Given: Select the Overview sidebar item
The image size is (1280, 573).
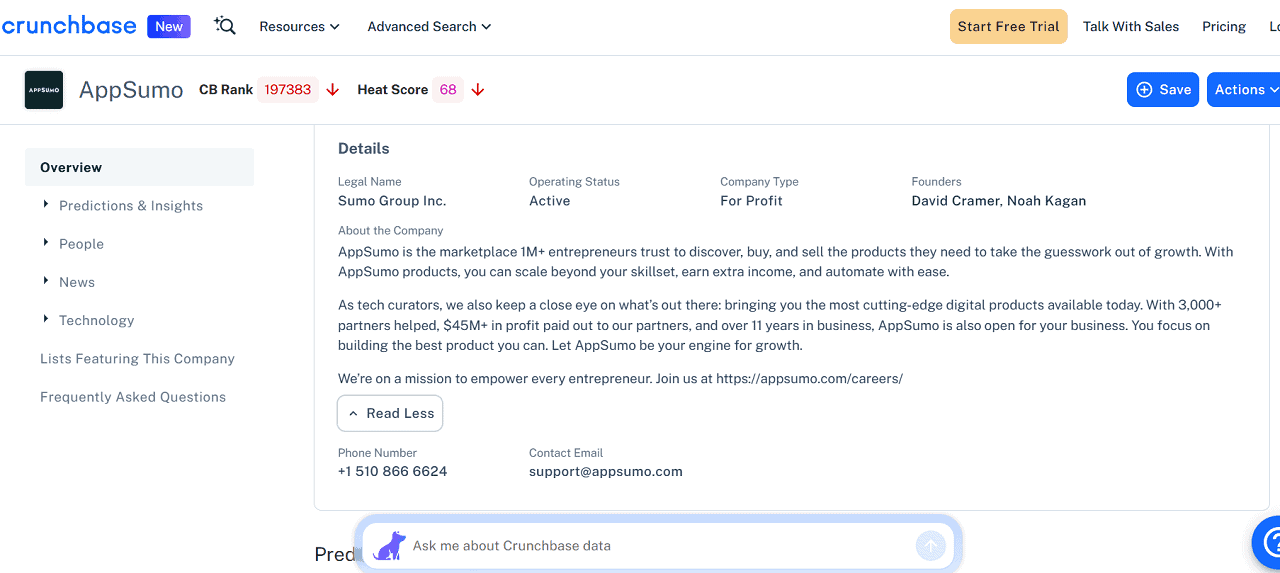Looking at the screenshot, I should pyautogui.click(x=139, y=167).
